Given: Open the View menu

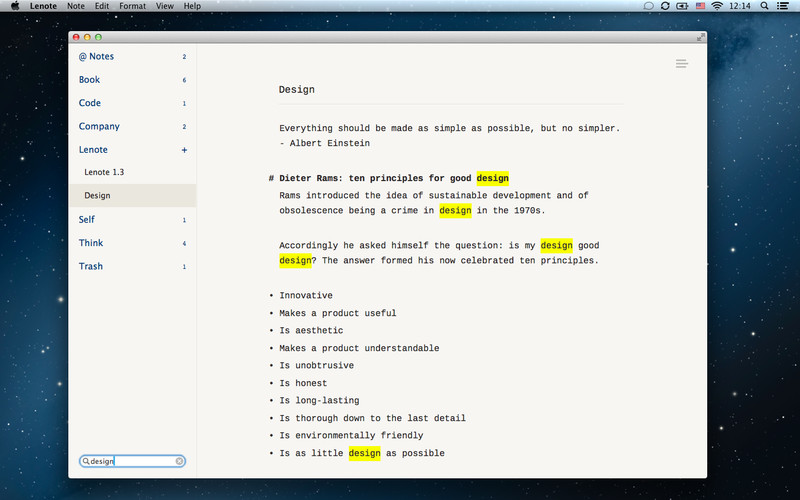Looking at the screenshot, I should 165,6.
